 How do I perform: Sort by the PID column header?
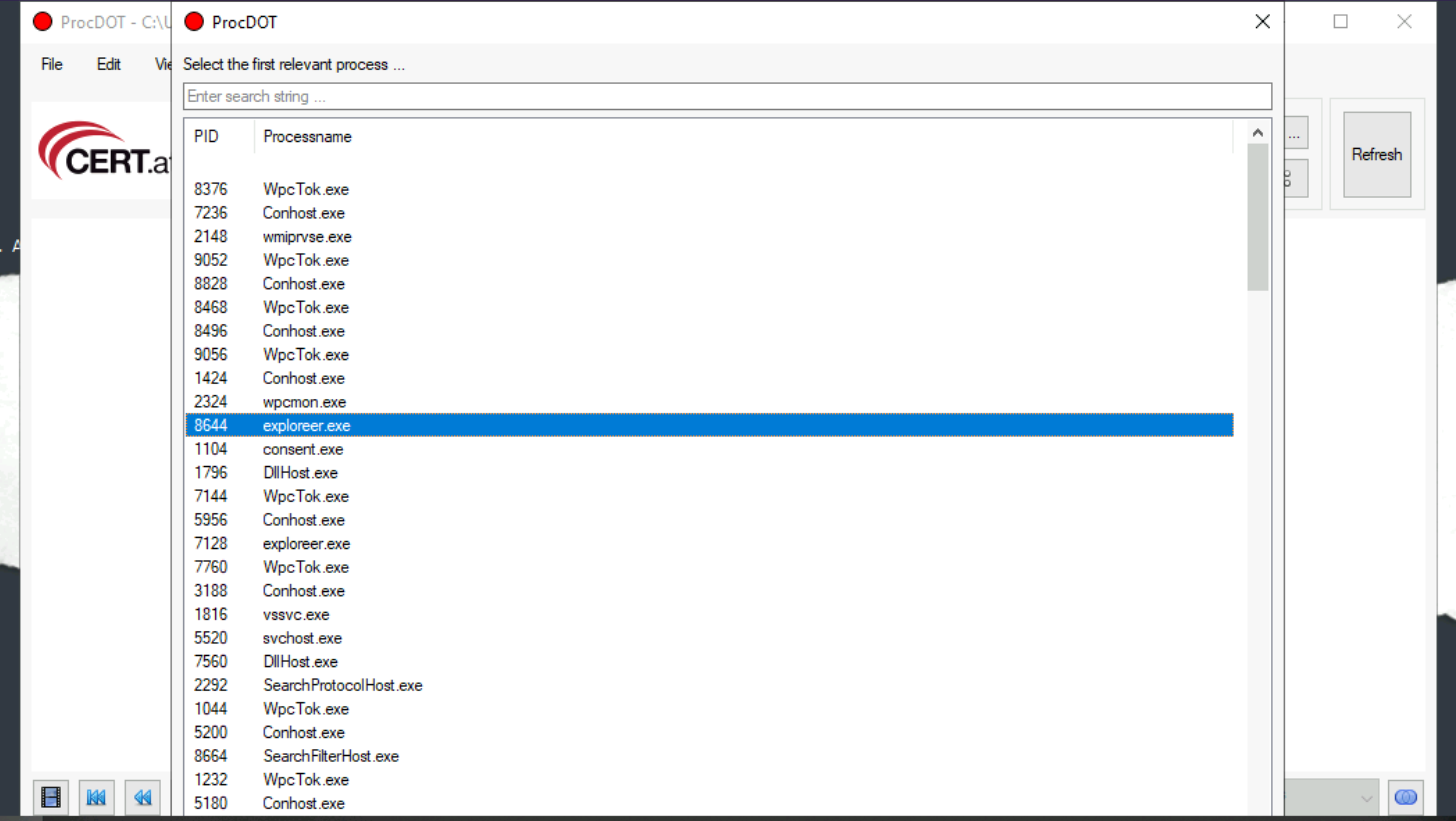(206, 137)
